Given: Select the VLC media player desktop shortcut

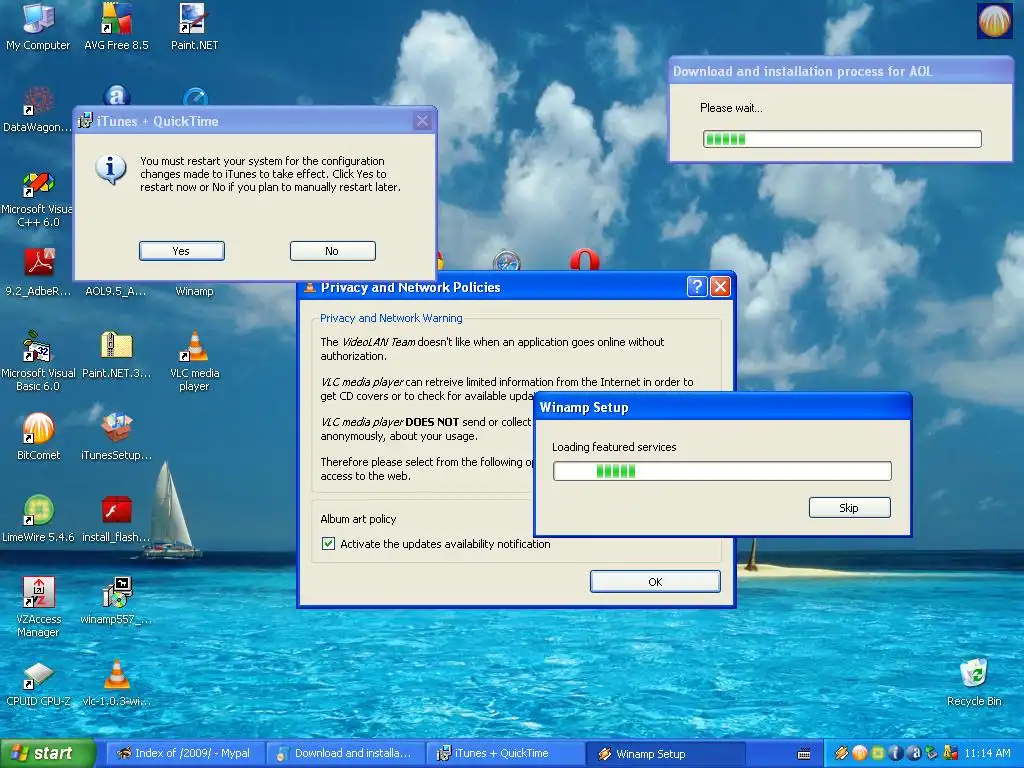Looking at the screenshot, I should point(194,361).
